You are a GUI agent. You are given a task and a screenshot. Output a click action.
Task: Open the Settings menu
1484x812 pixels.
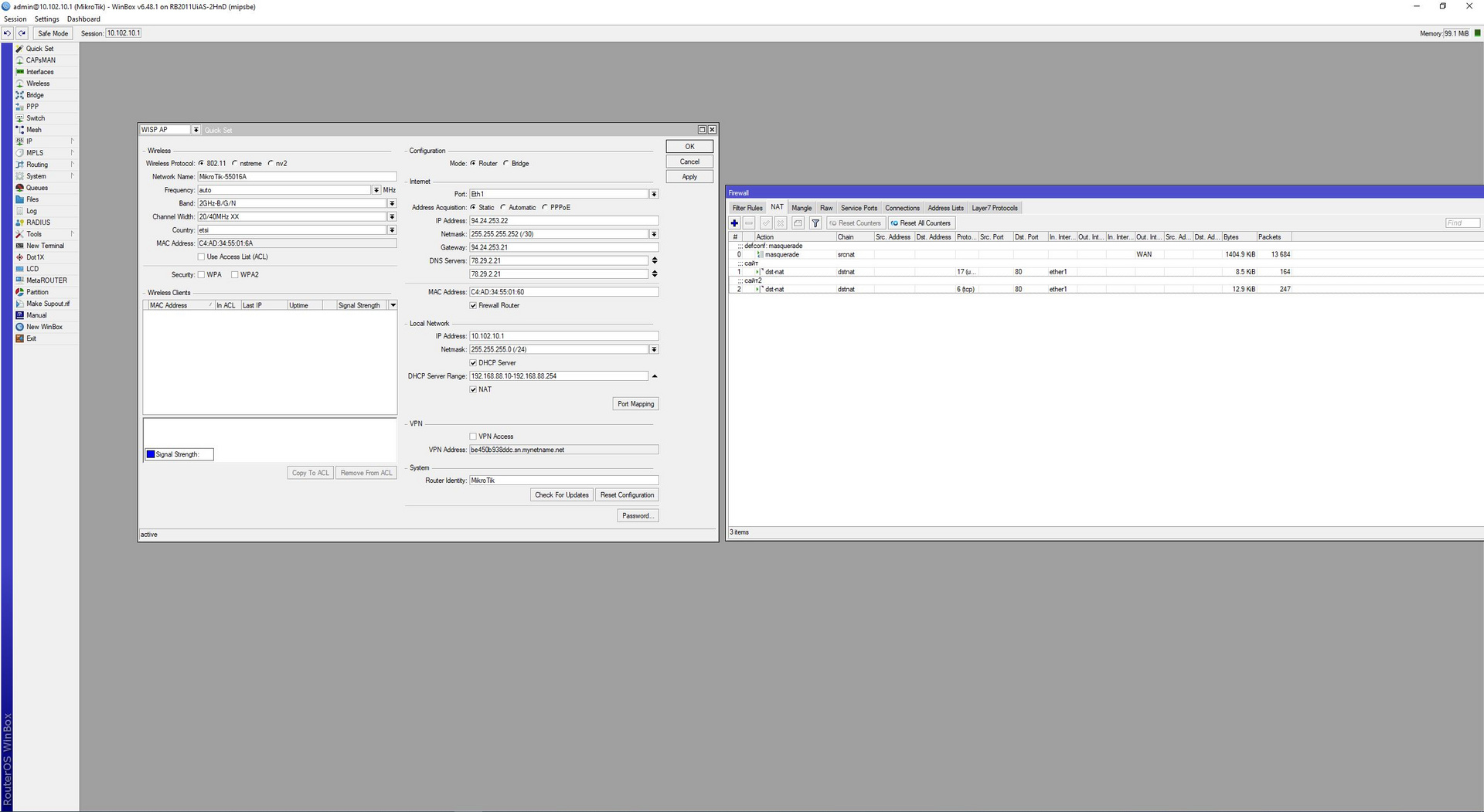point(47,19)
